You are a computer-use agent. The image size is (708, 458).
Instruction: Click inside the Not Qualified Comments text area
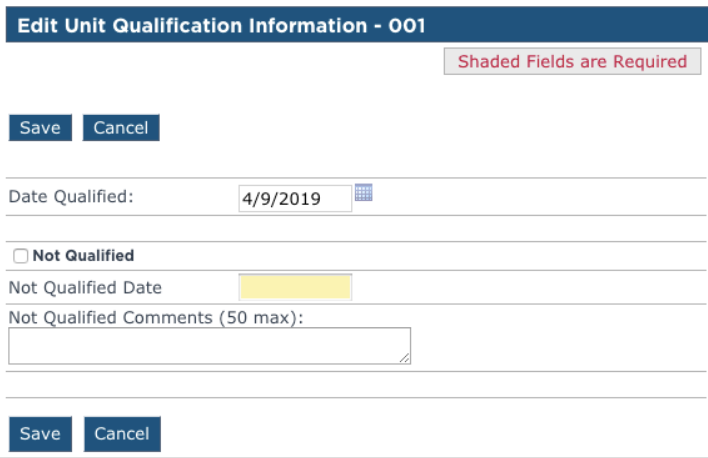coord(210,346)
